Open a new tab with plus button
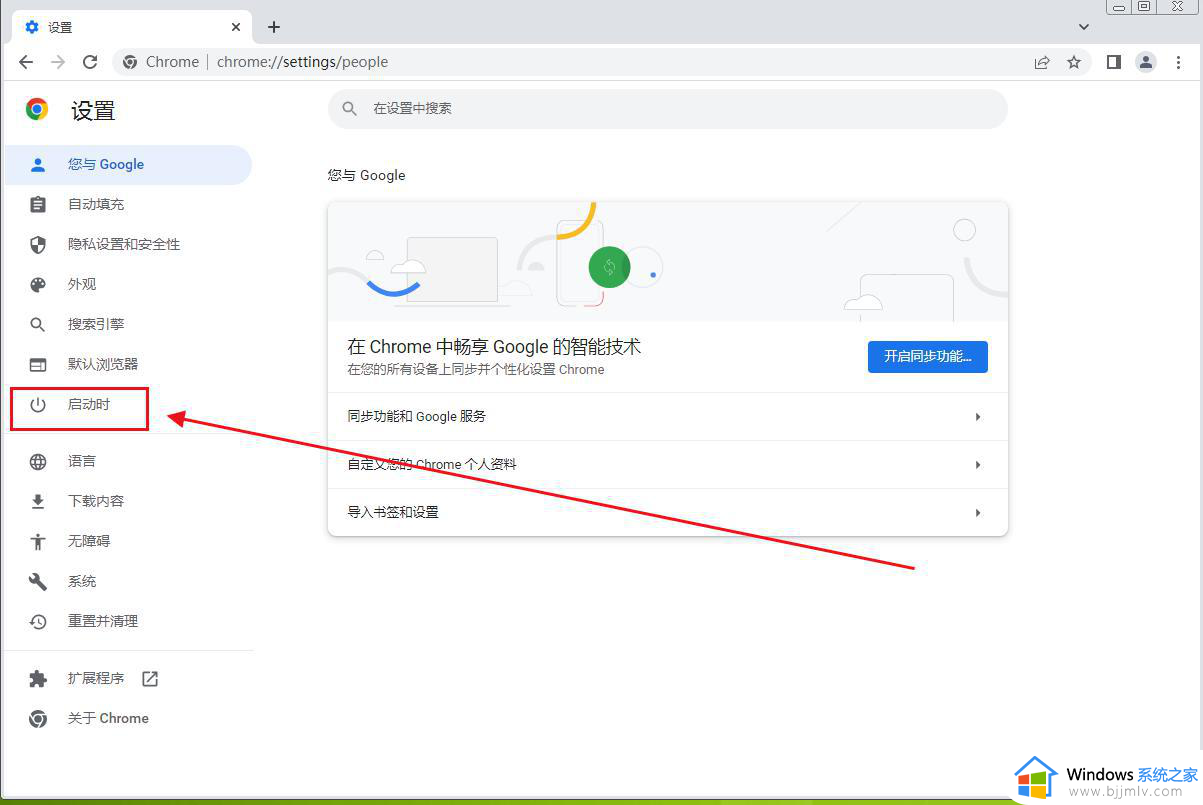1203x805 pixels. click(274, 27)
